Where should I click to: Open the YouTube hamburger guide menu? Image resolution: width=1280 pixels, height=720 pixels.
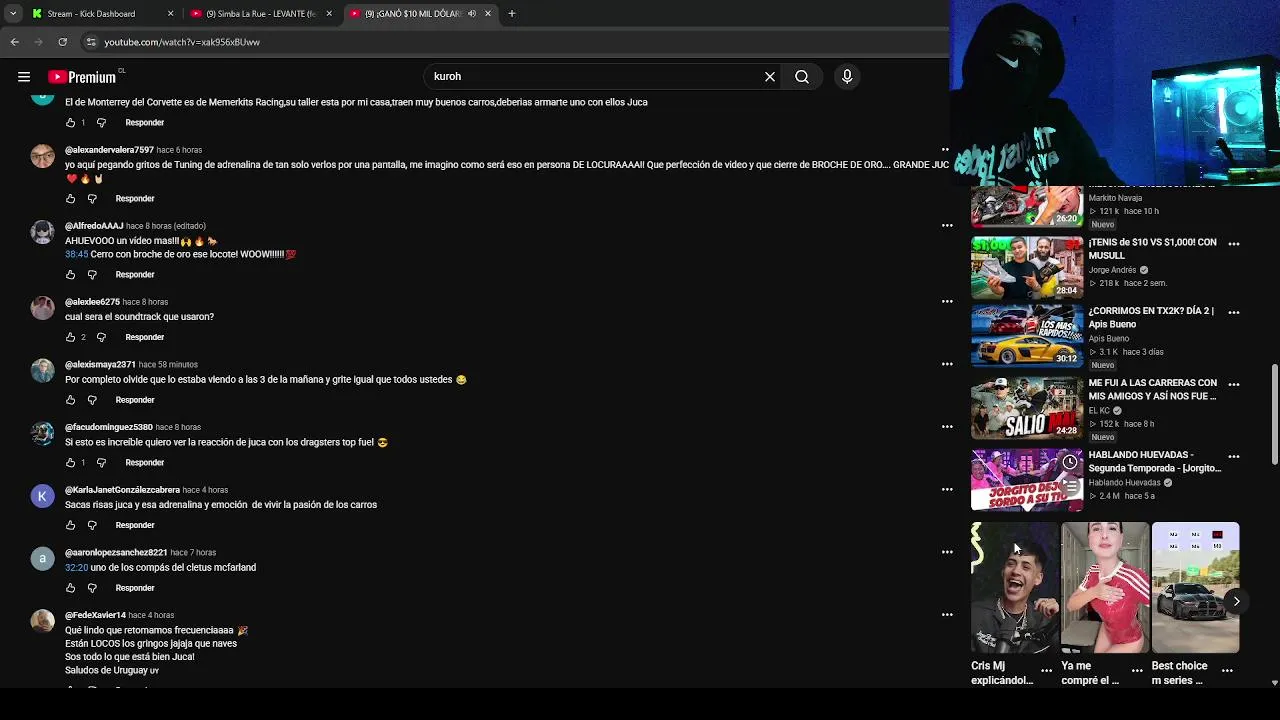pos(24,77)
